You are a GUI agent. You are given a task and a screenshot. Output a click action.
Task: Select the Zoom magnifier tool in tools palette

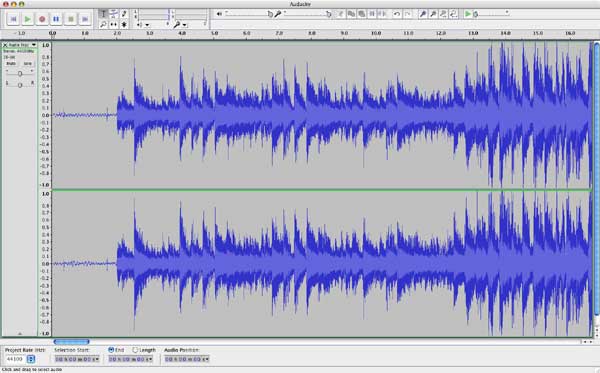coord(103,24)
